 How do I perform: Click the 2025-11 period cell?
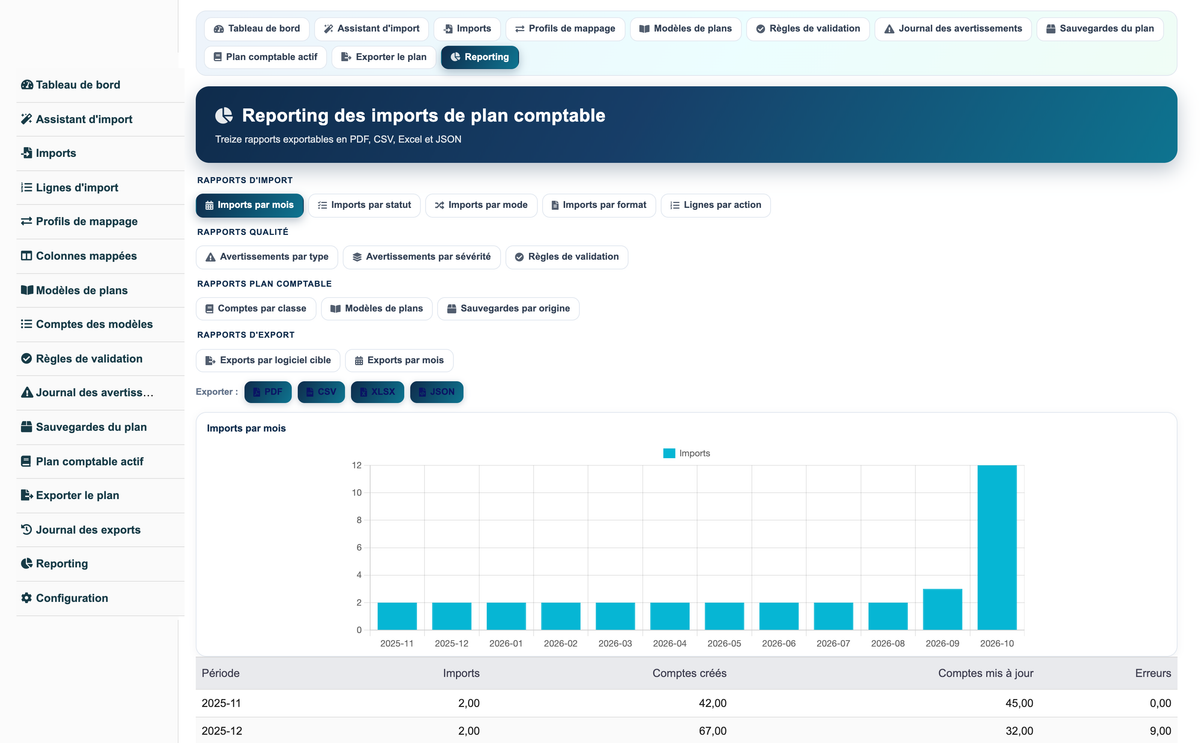[x=221, y=703]
